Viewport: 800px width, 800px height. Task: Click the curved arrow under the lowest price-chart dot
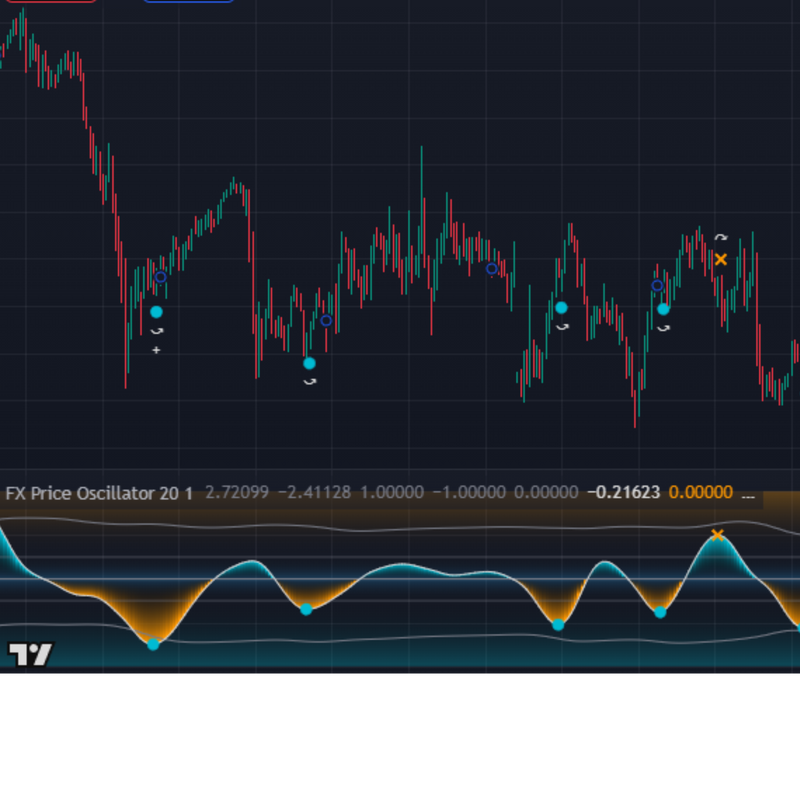[x=309, y=381]
